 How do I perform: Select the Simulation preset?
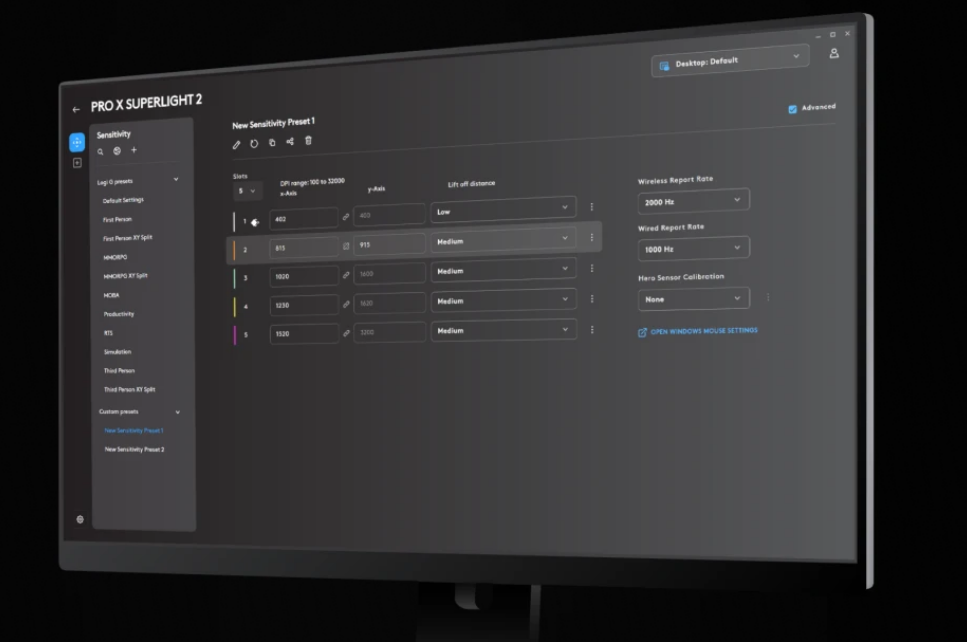point(117,352)
